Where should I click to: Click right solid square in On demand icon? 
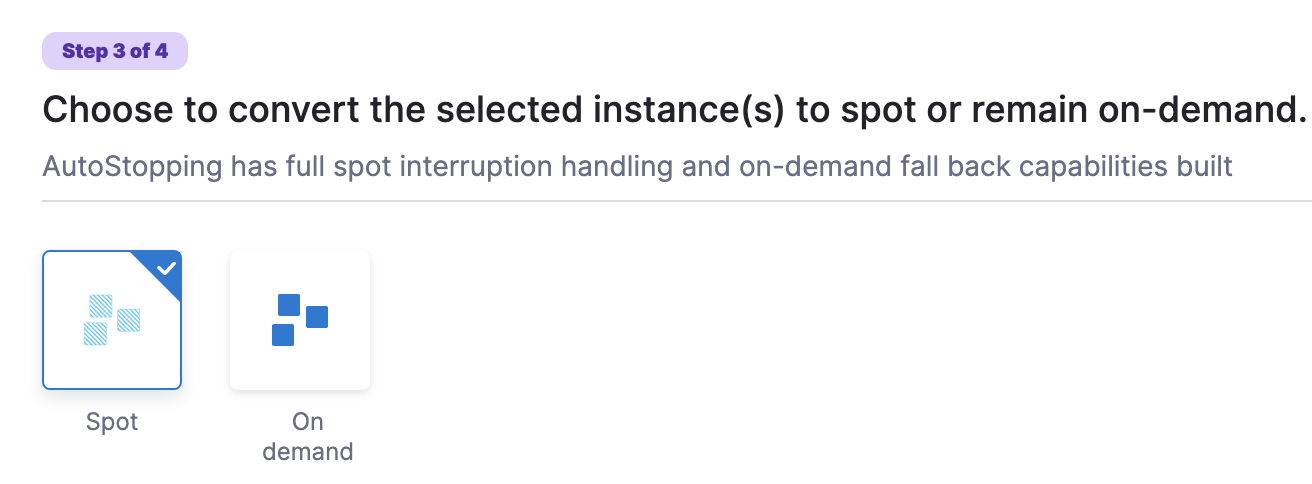(317, 317)
